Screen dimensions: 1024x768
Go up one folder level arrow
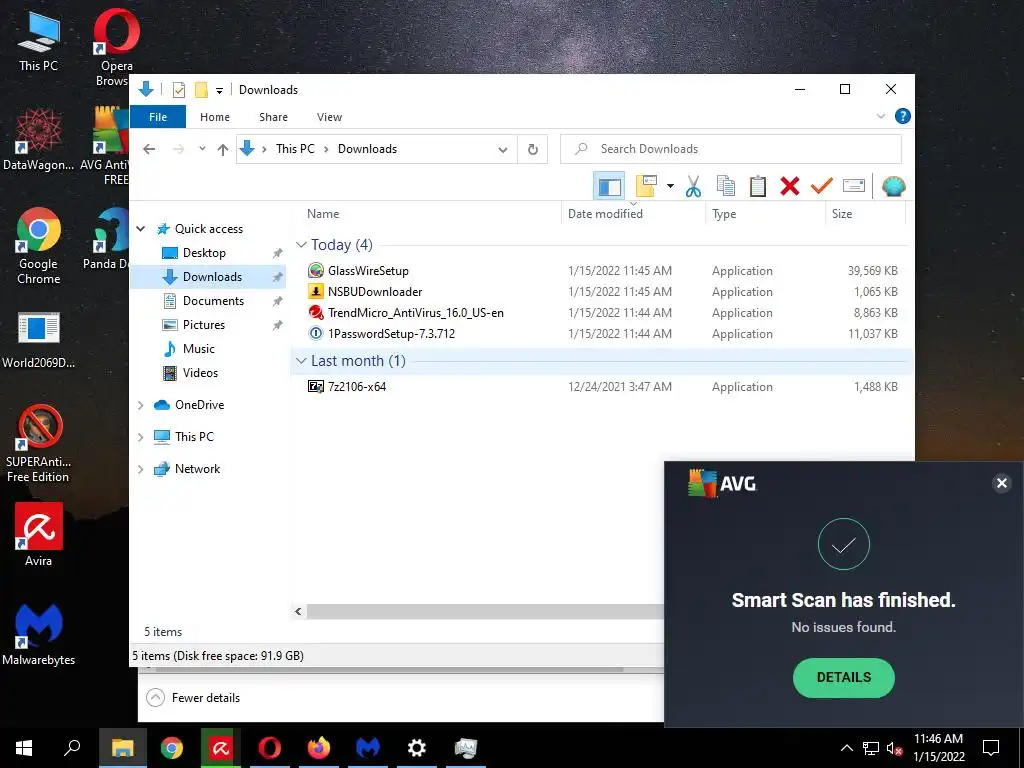pyautogui.click(x=223, y=150)
